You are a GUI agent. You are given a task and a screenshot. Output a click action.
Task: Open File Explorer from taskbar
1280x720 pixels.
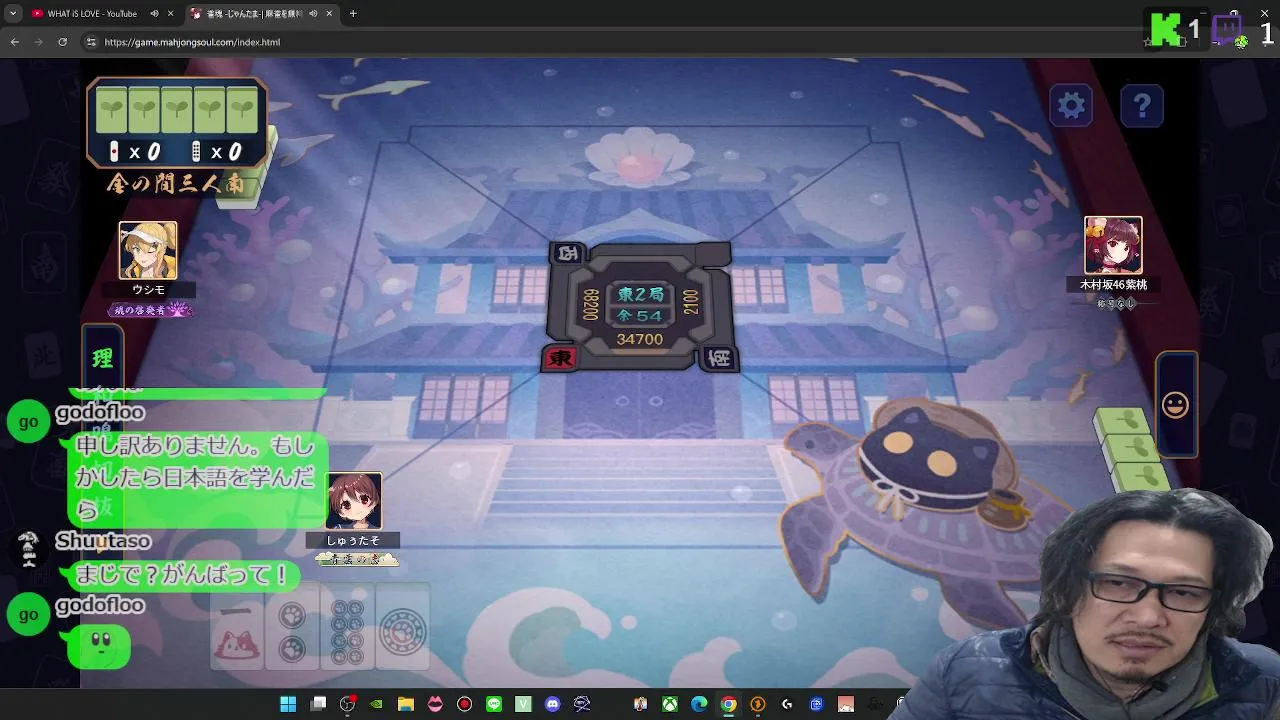pos(405,704)
